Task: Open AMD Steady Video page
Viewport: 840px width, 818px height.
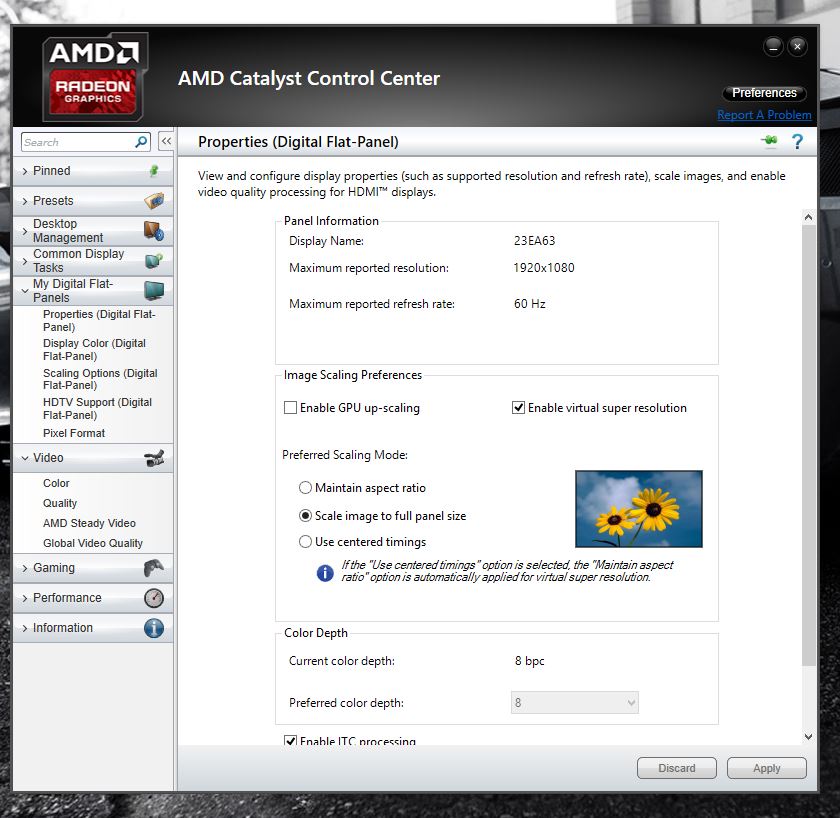Action: (89, 523)
